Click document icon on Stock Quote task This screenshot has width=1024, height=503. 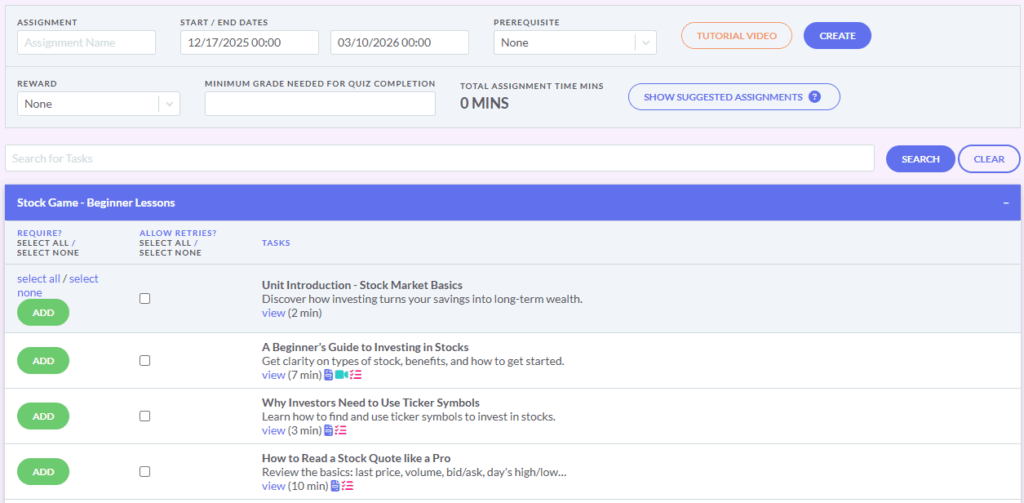335,486
